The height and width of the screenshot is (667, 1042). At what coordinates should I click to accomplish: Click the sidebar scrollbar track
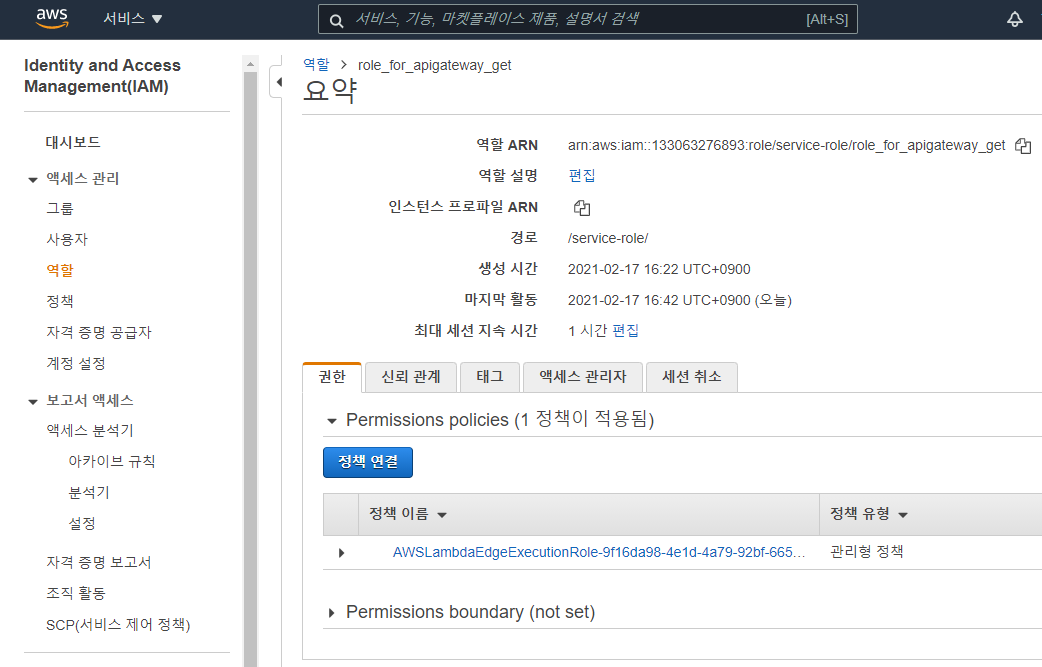coord(251,369)
